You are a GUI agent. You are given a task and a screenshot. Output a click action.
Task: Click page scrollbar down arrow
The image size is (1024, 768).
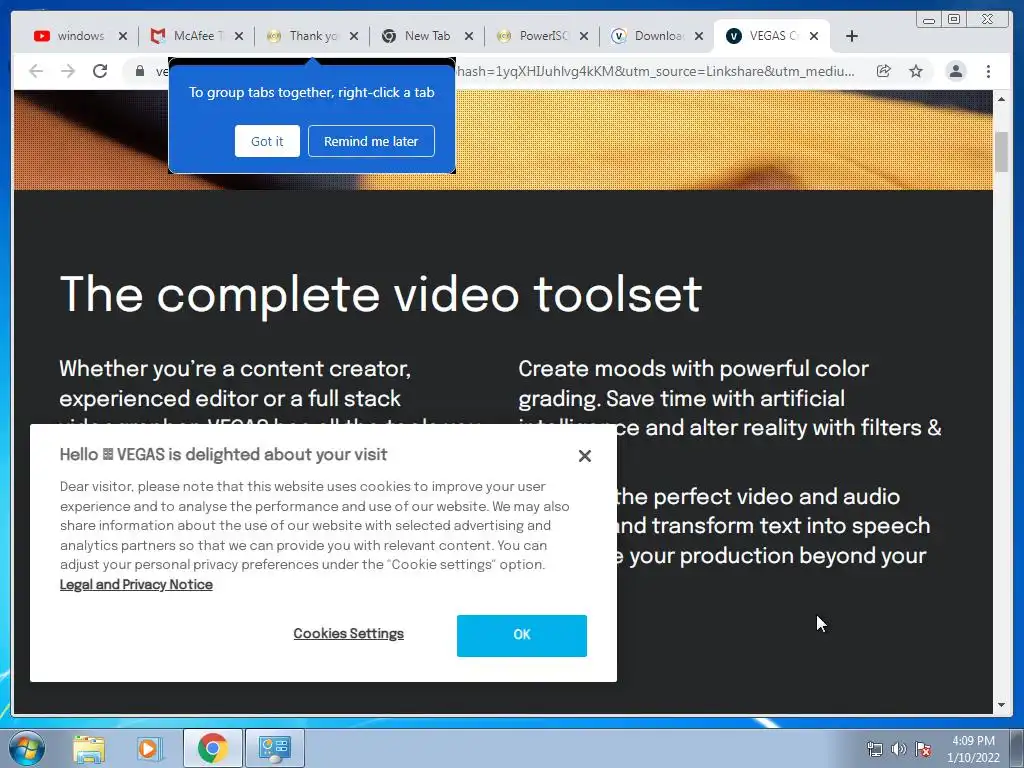[x=1001, y=705]
